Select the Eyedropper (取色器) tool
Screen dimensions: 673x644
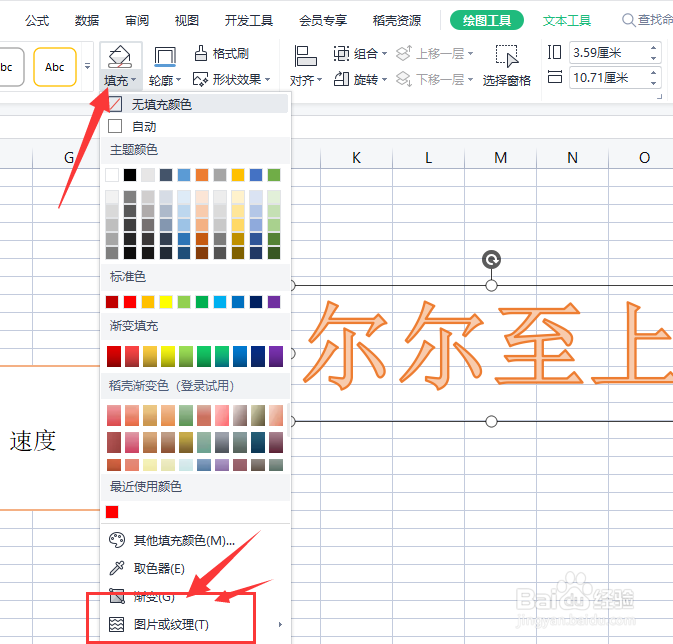click(147, 568)
